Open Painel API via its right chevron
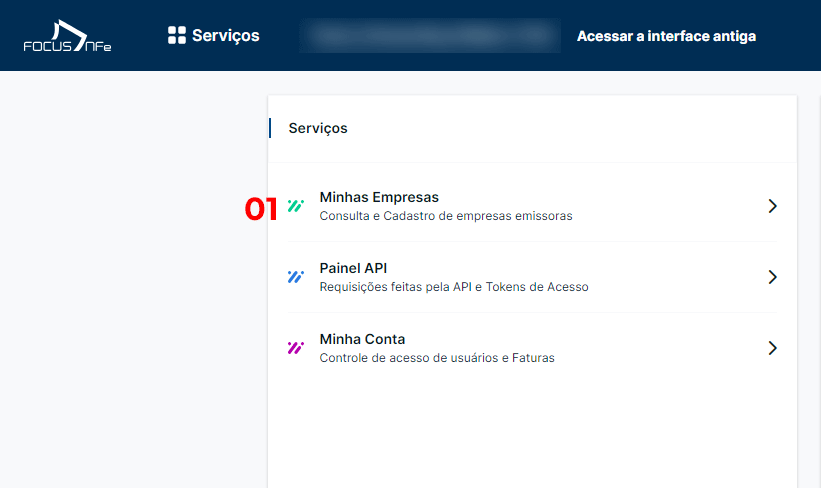821x488 pixels. pyautogui.click(x=772, y=277)
